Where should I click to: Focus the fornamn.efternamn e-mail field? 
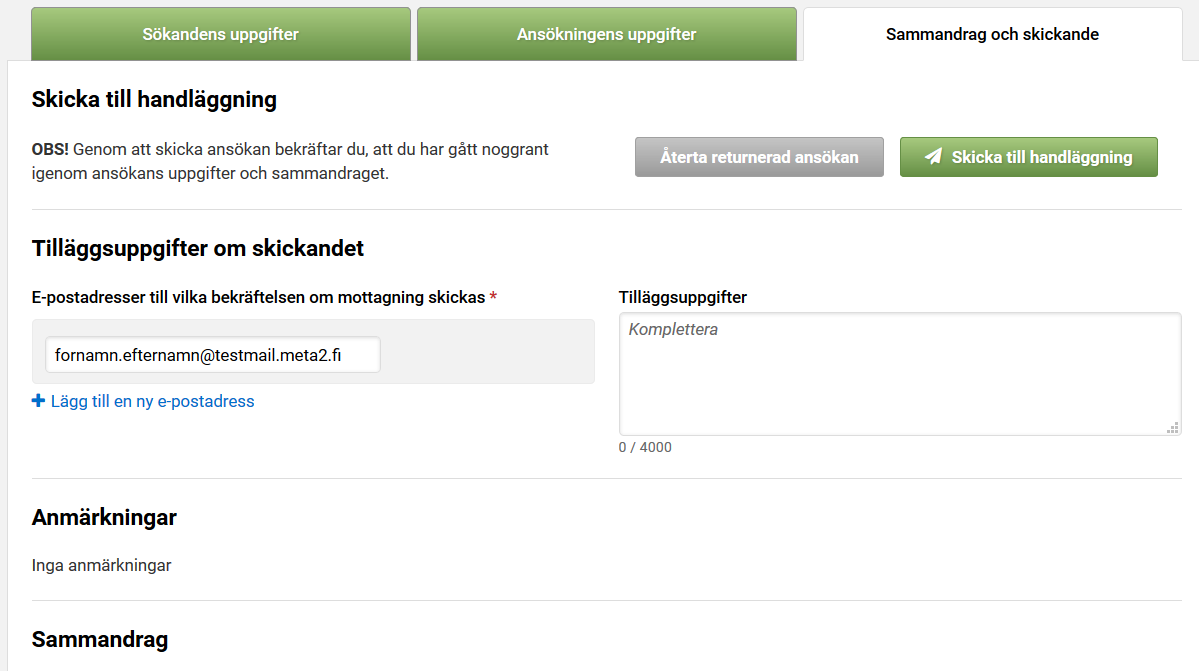213,355
